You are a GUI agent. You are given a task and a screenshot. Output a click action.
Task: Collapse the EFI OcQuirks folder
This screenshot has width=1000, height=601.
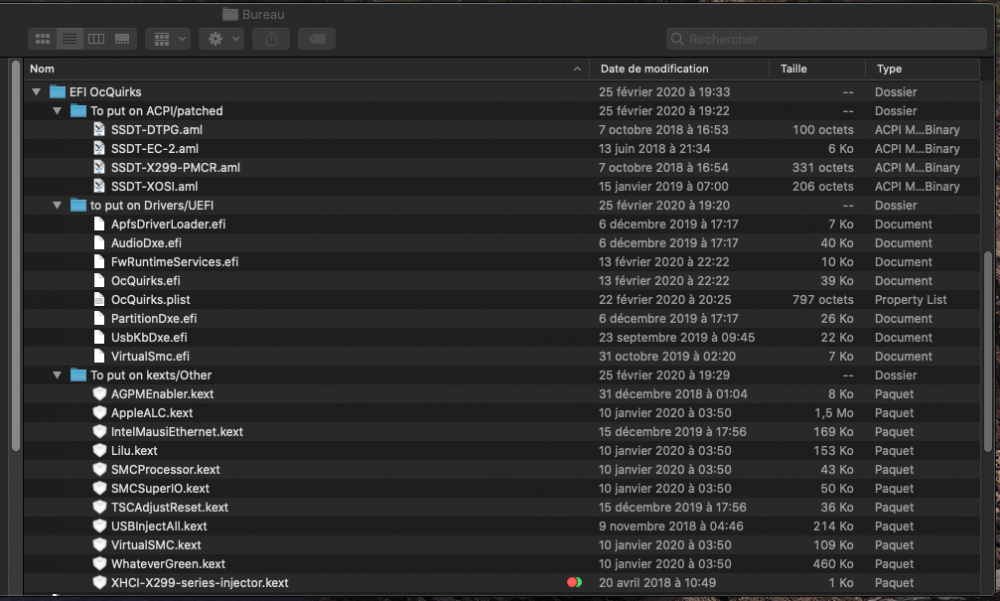[x=36, y=92]
